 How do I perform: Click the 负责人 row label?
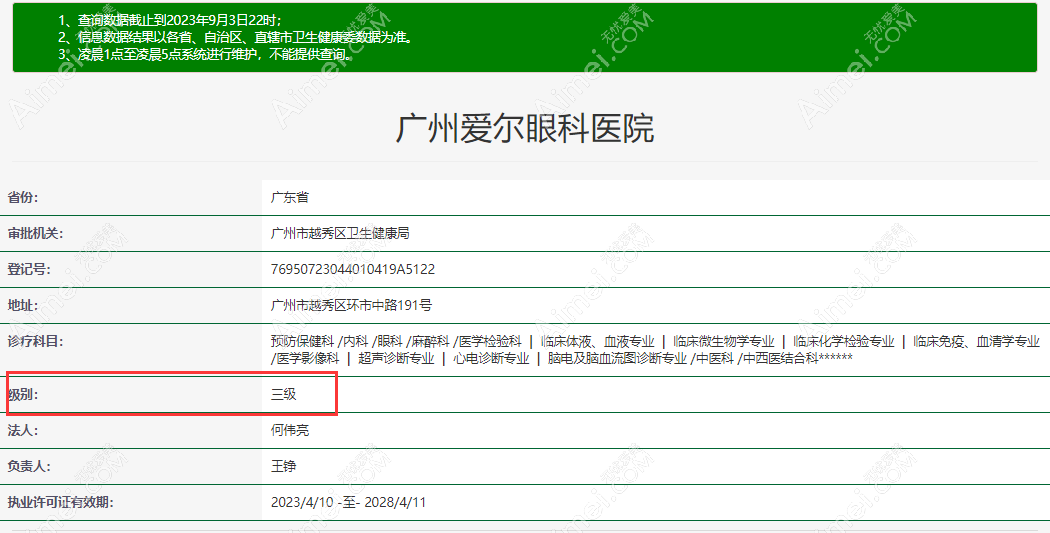(x=30, y=467)
